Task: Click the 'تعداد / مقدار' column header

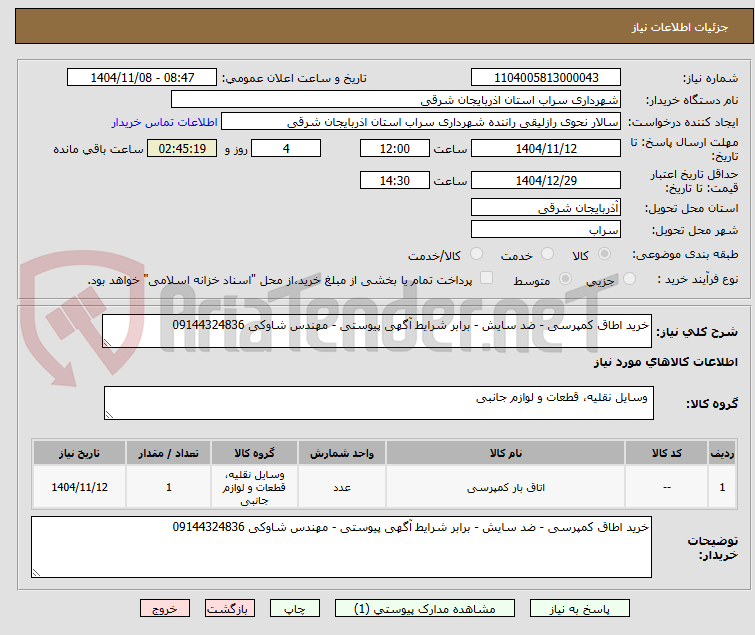Action: tap(169, 453)
